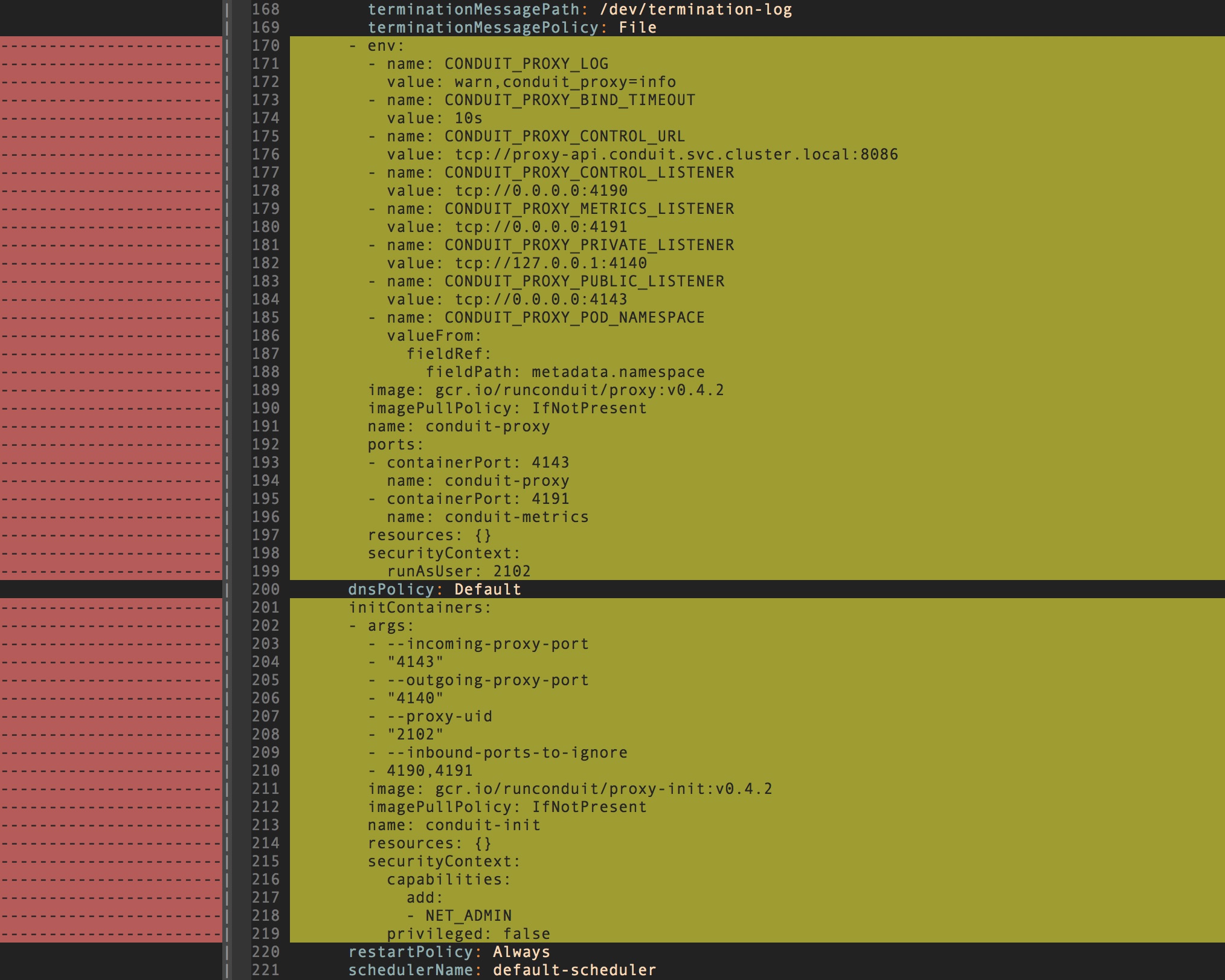This screenshot has width=1225, height=980.
Task: Click 'dnsPolicy' on line 200
Action: 391,590
